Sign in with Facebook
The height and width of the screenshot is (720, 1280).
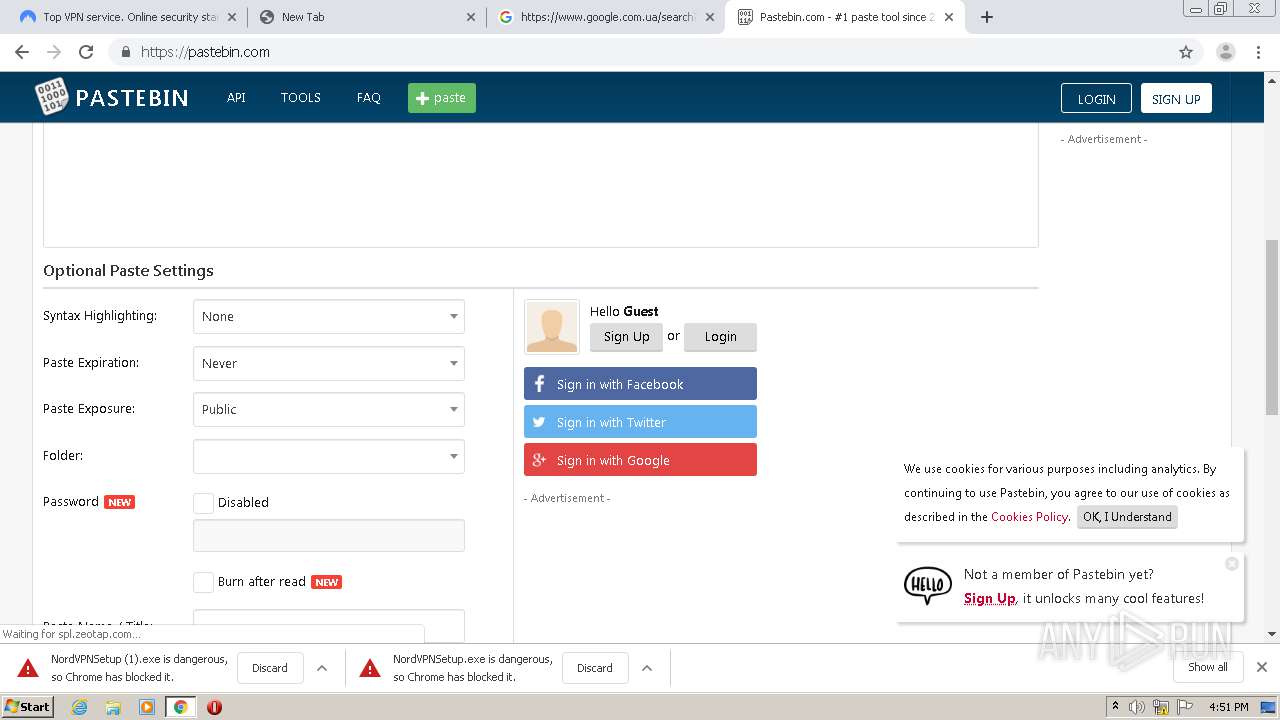tap(640, 384)
